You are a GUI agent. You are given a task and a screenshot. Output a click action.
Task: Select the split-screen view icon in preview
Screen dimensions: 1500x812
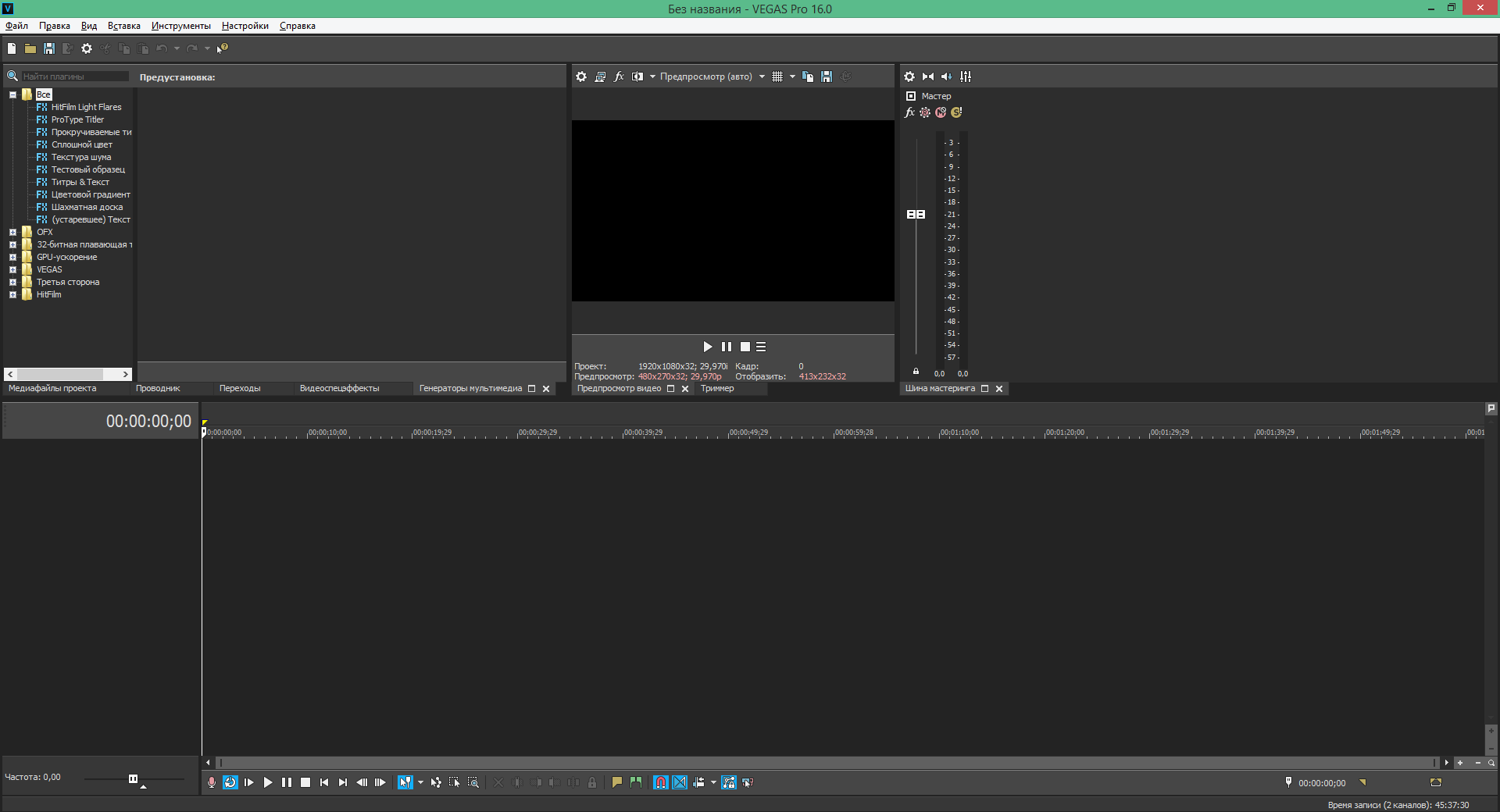coord(637,77)
